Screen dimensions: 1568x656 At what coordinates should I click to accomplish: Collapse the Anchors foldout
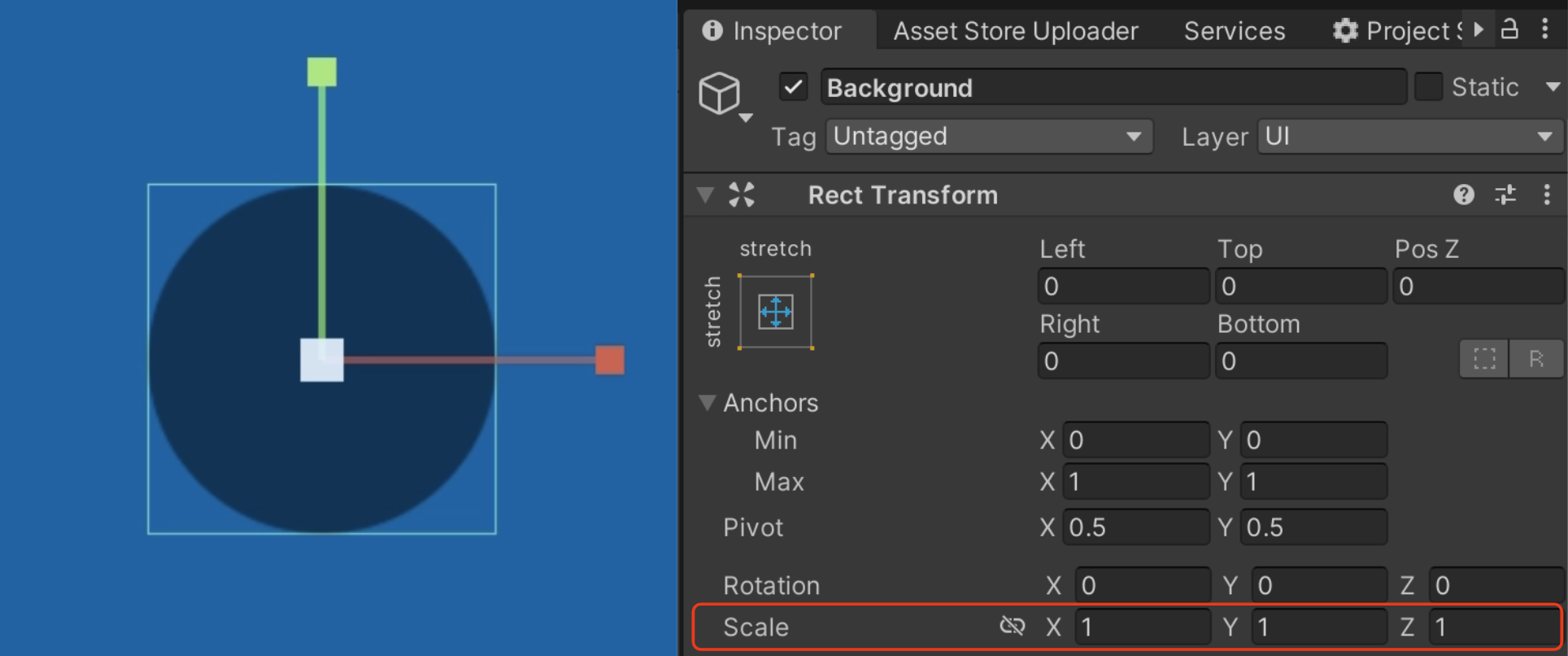coord(707,403)
